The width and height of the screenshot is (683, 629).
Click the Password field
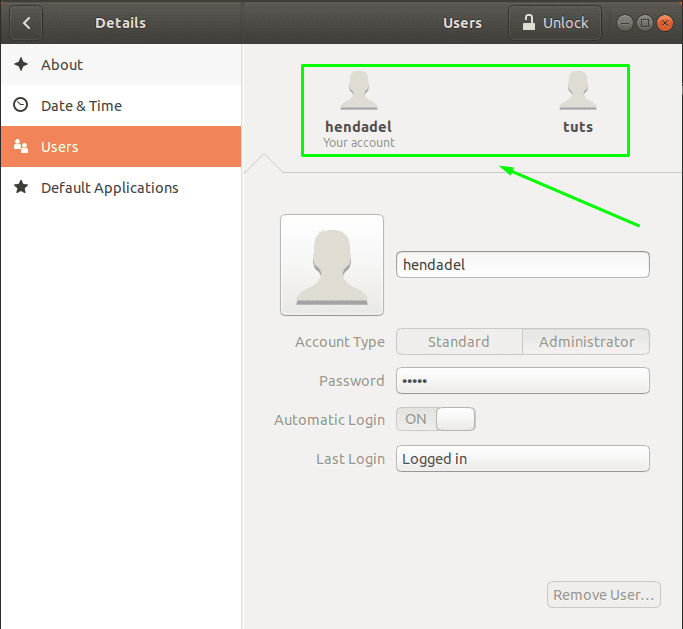tap(523, 381)
